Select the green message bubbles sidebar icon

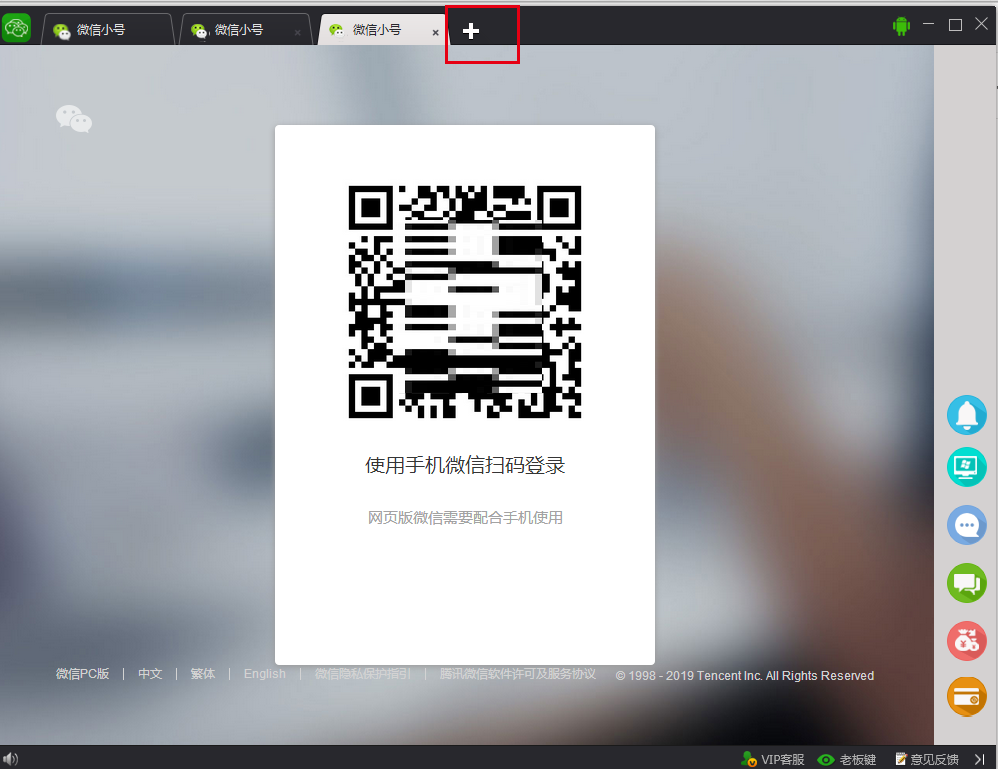coord(966,583)
